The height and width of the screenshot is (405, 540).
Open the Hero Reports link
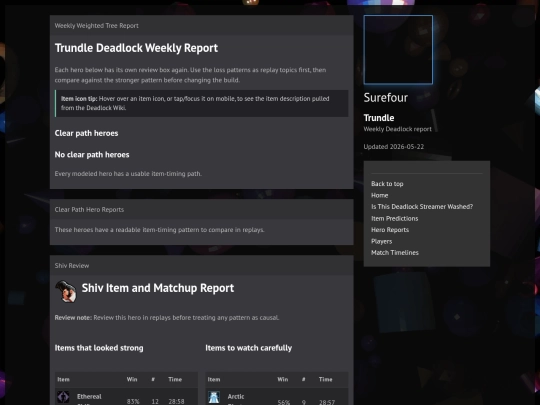(390, 230)
